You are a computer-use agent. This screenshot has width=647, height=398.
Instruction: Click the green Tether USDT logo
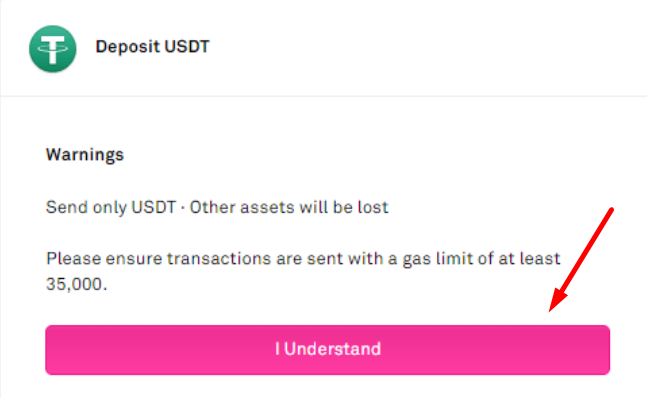tap(52, 49)
